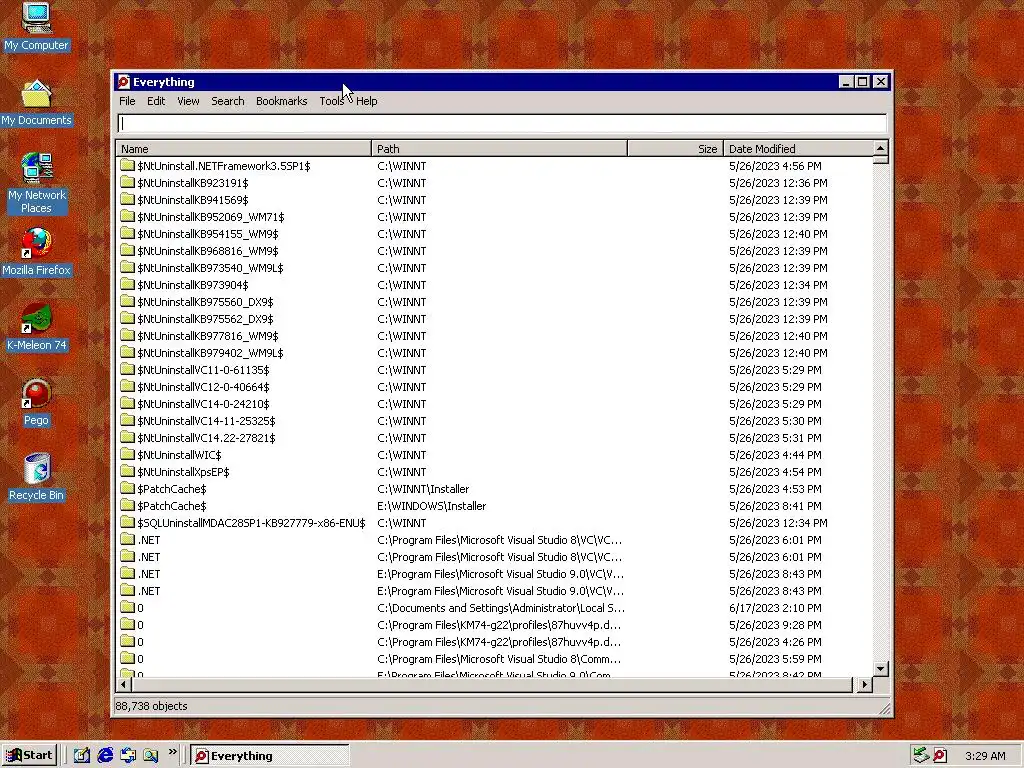Select $NtUninstallVC14-0-24210$ entry
The image size is (1024, 768).
[203, 404]
